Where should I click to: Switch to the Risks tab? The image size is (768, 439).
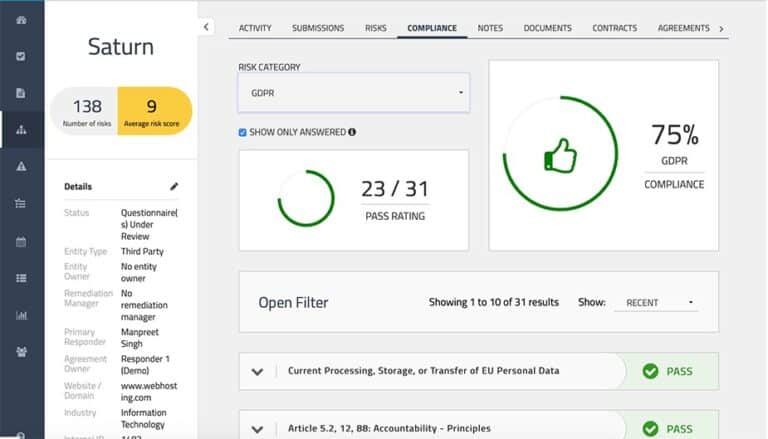375,28
